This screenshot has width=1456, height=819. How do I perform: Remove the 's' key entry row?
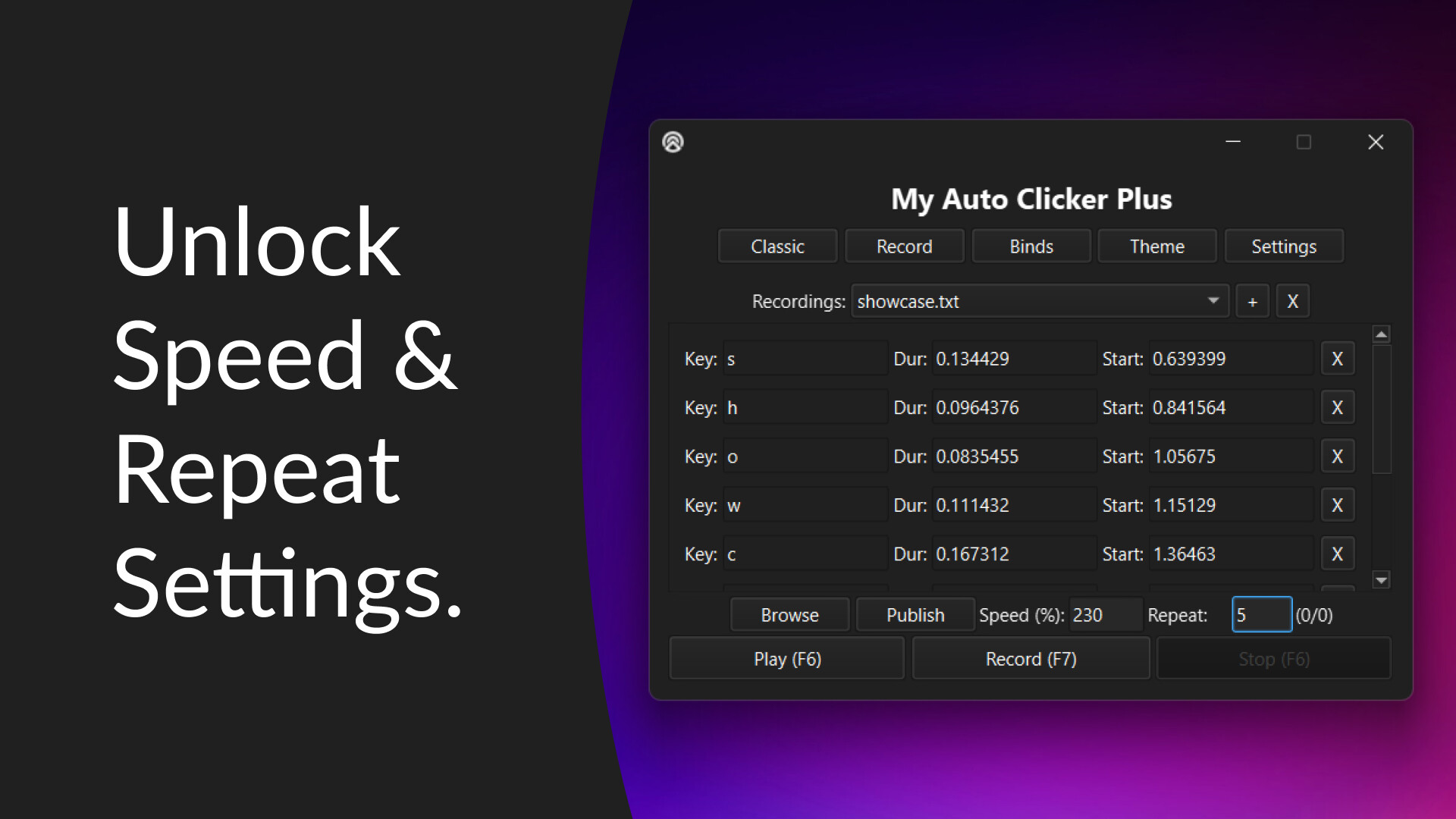(x=1337, y=359)
